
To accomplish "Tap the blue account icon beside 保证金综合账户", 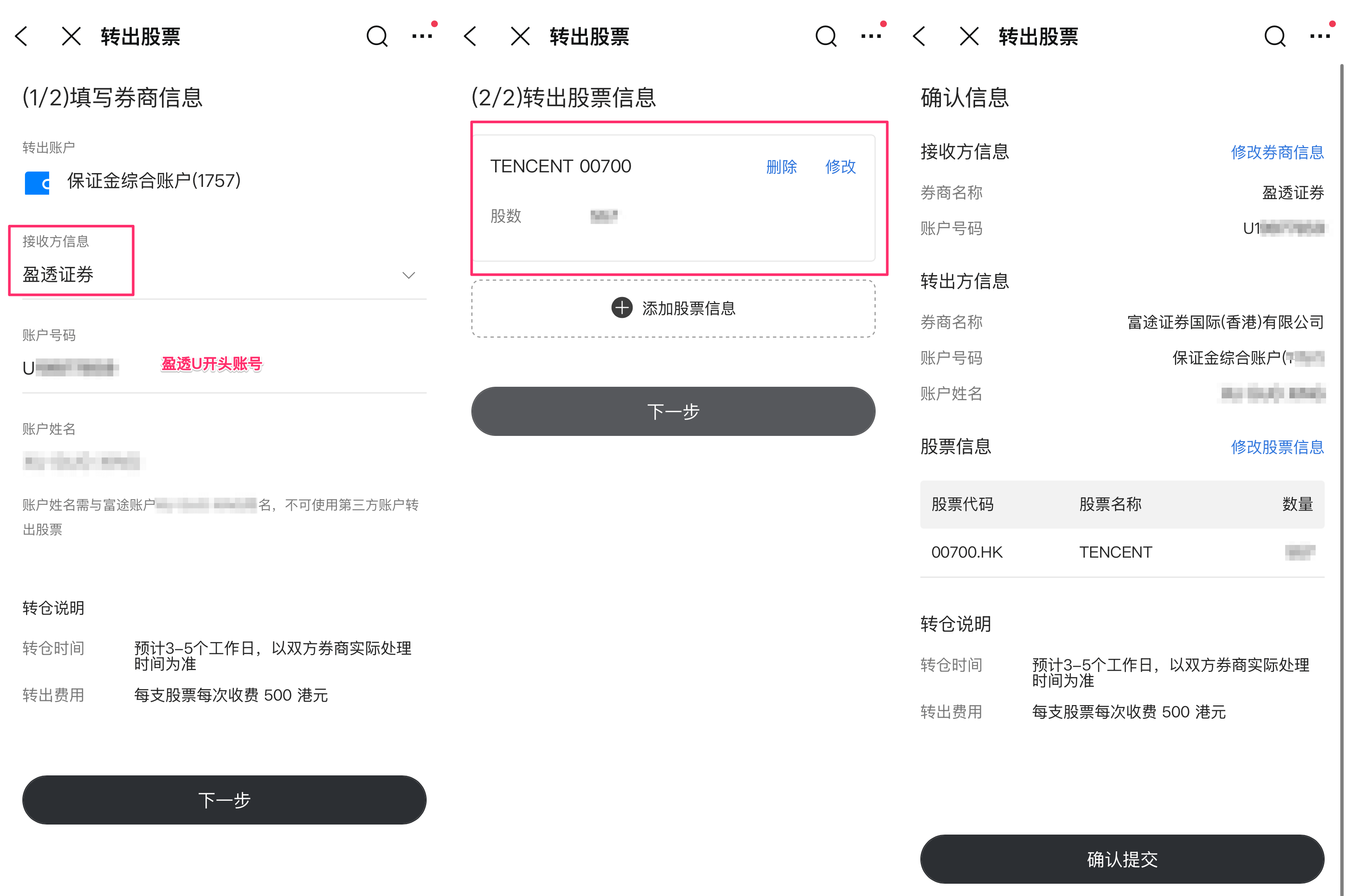I will click(x=37, y=183).
